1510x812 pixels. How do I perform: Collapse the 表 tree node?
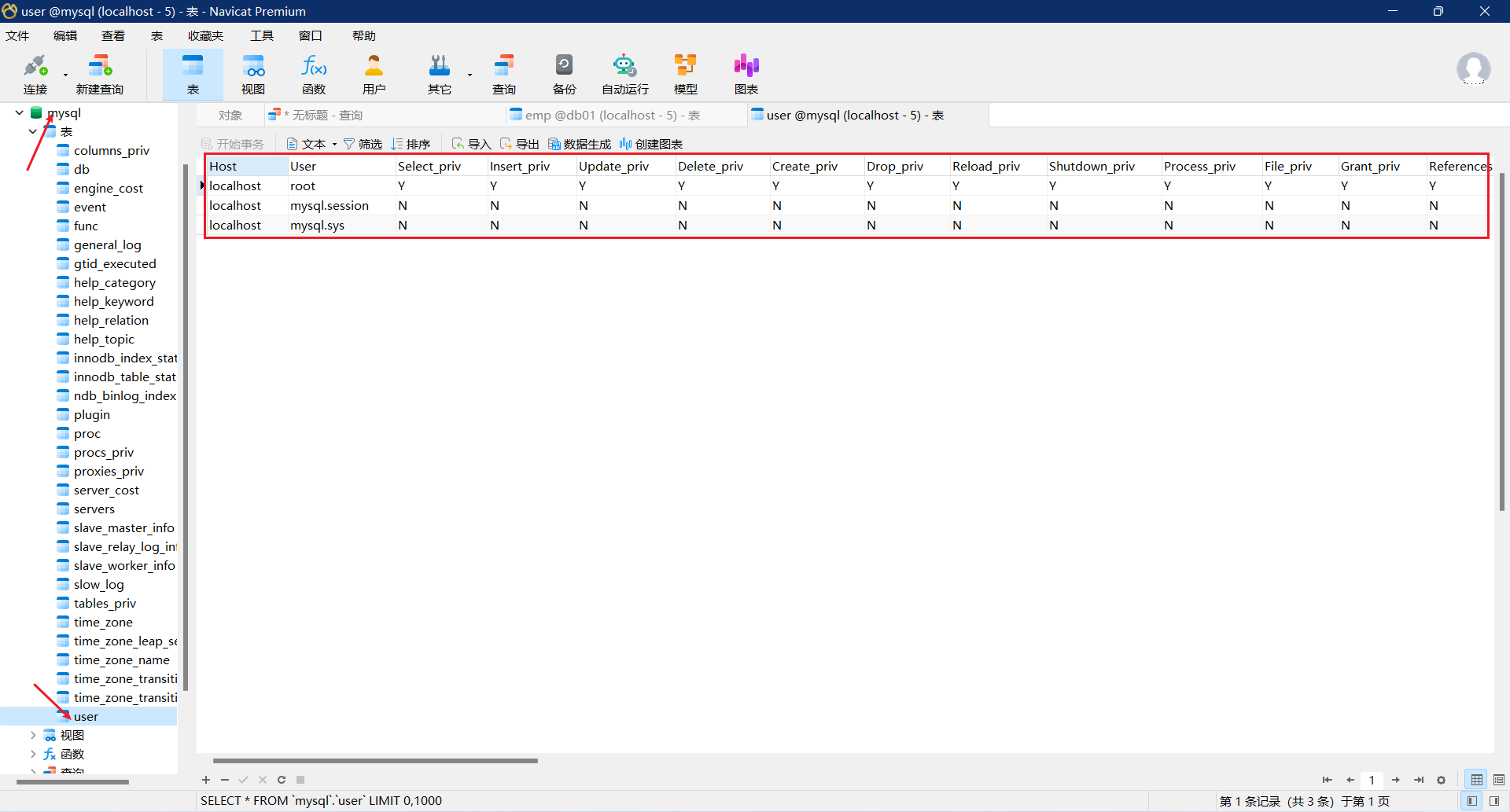33,131
